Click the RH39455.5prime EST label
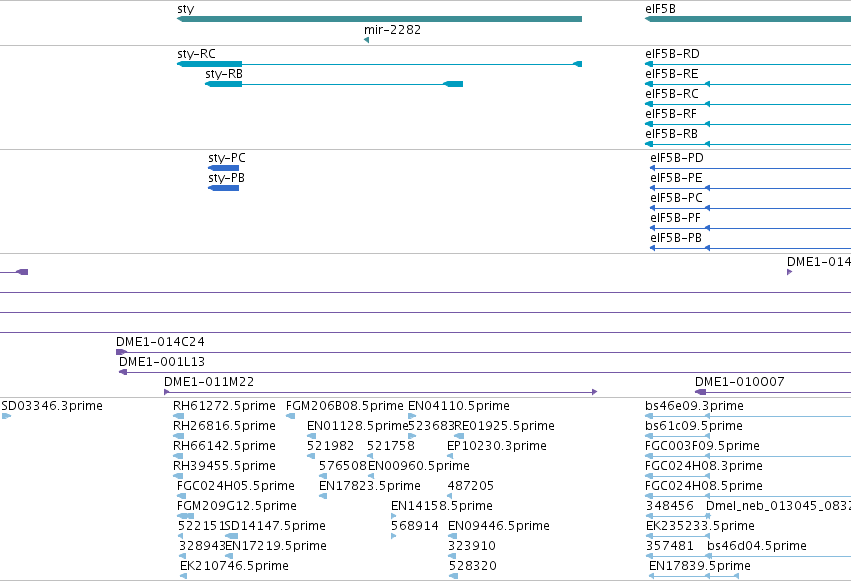 [x=224, y=466]
